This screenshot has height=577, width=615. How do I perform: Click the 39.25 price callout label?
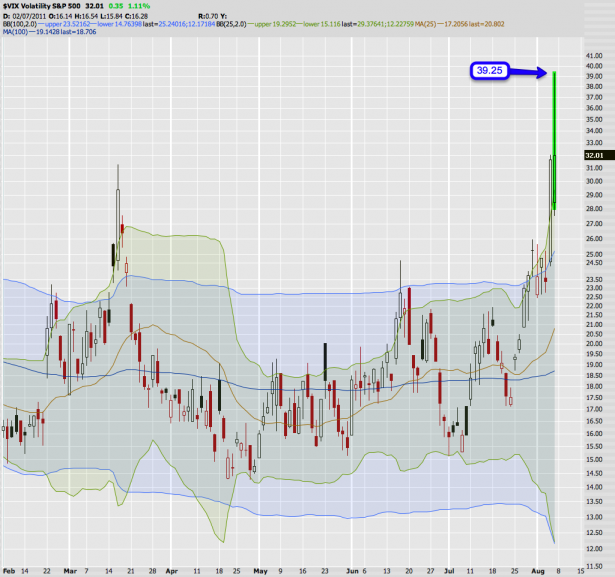tap(494, 72)
